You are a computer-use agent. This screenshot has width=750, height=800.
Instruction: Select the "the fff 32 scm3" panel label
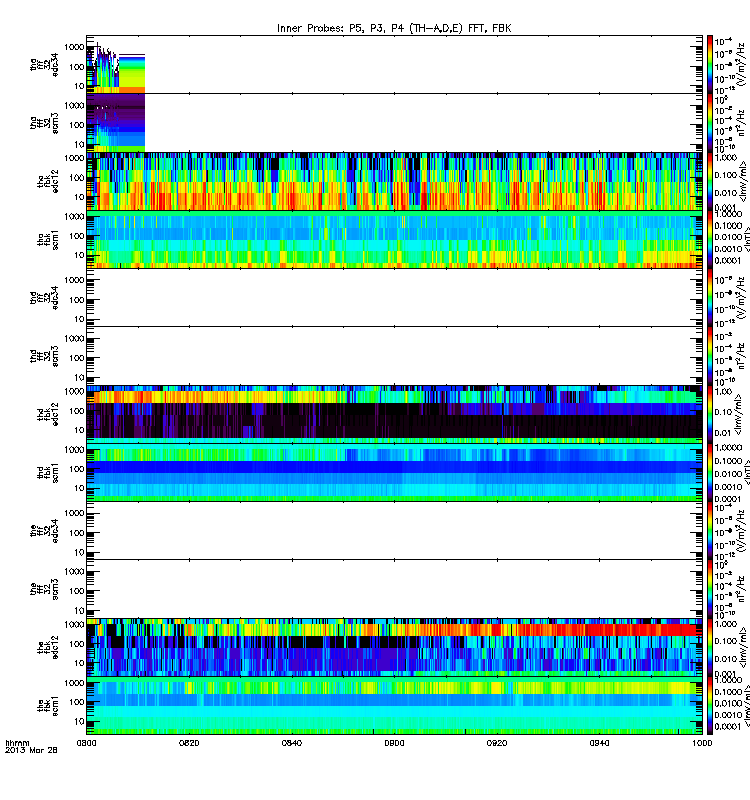[x=44, y=589]
